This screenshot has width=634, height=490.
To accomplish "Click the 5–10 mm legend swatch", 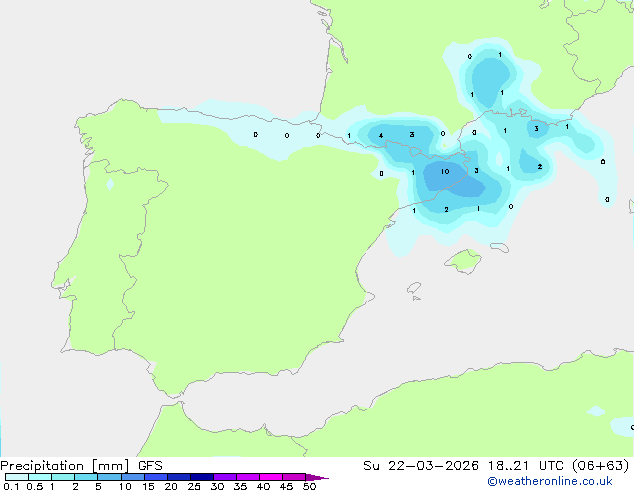I will tap(109, 477).
